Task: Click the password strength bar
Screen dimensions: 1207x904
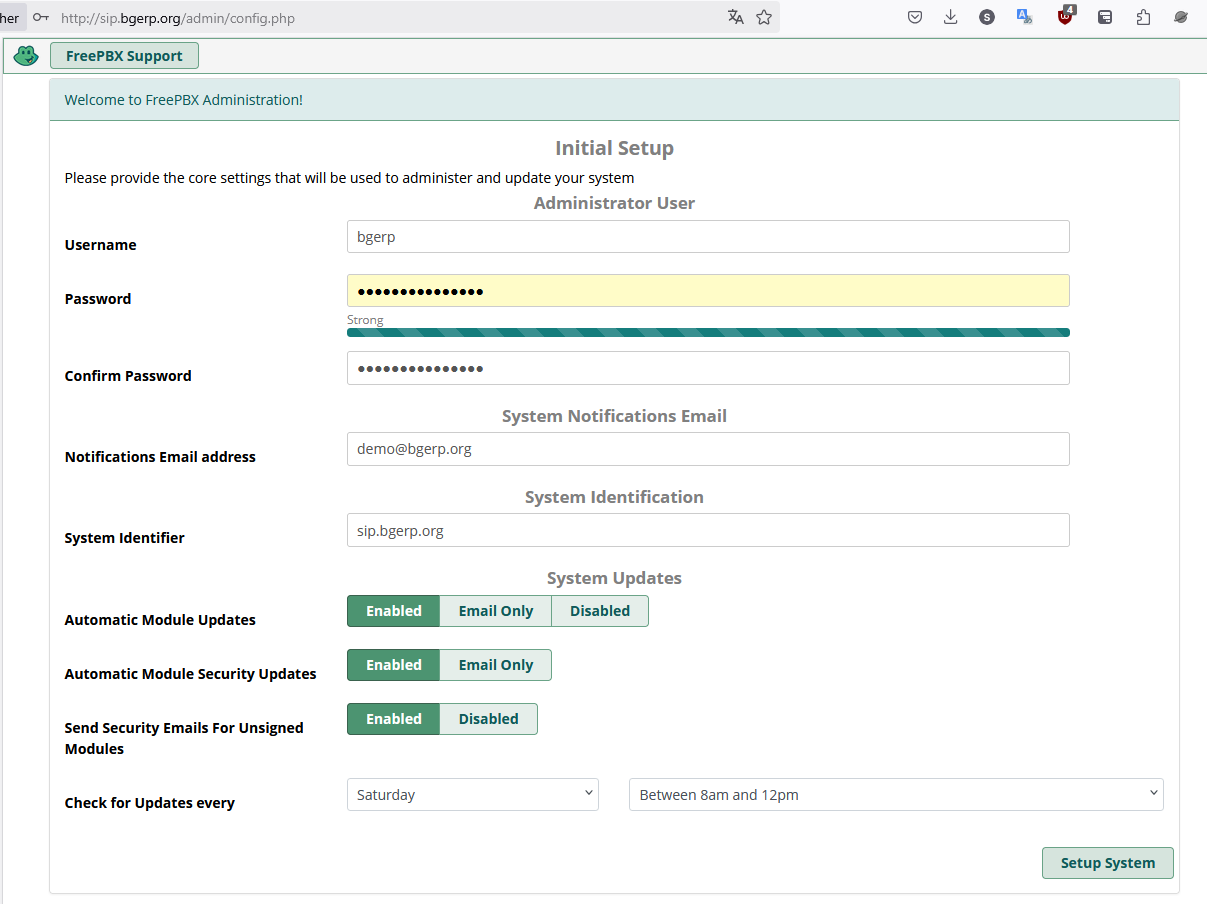Action: [x=708, y=333]
